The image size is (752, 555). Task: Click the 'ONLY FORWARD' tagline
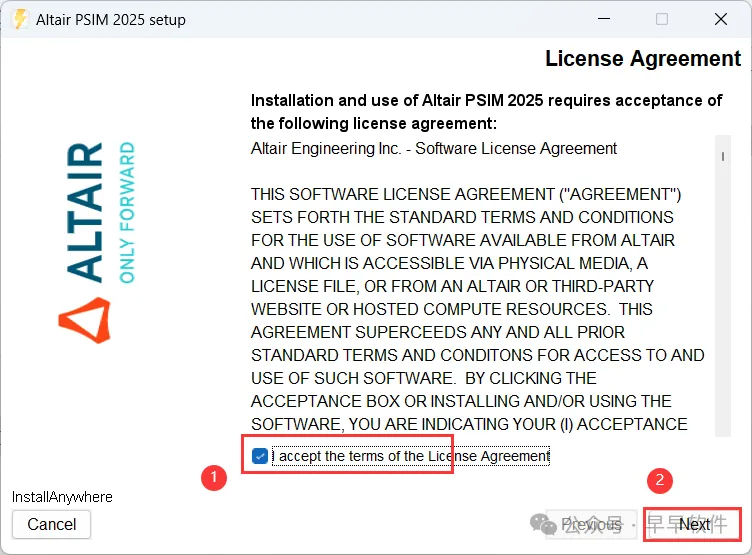pyautogui.click(x=127, y=212)
